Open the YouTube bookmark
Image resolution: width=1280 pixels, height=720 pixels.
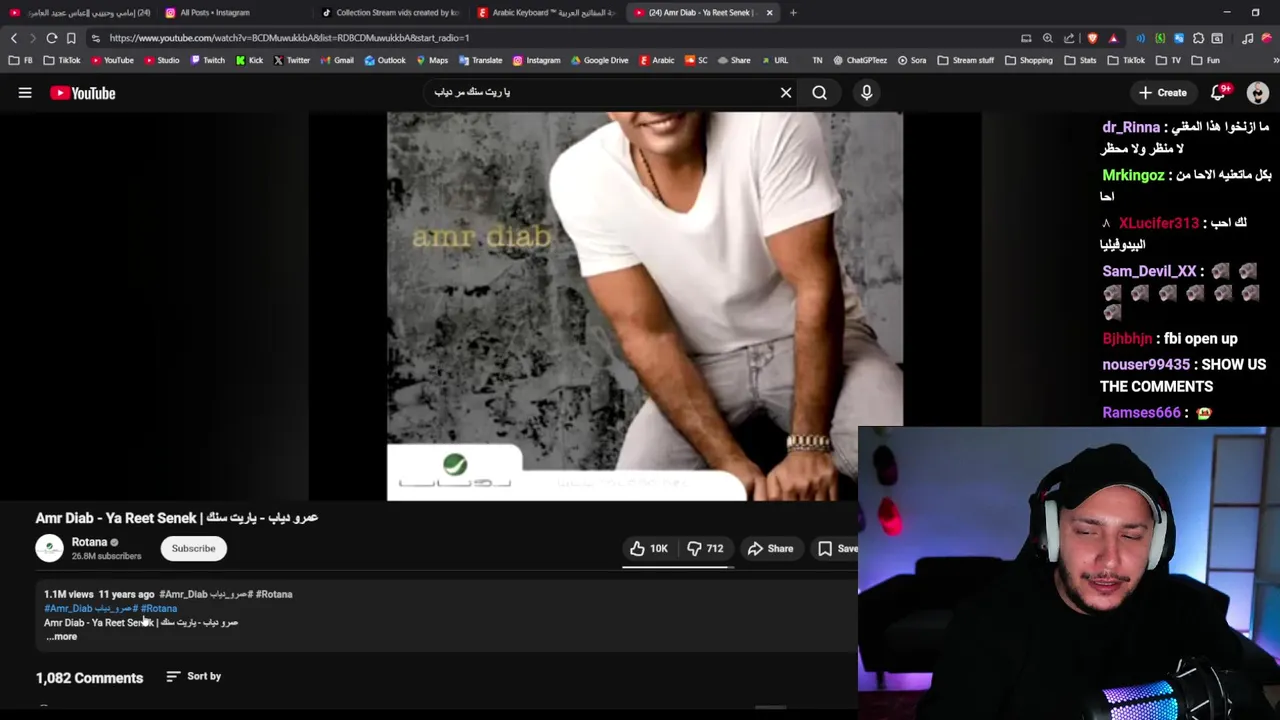[x=112, y=60]
